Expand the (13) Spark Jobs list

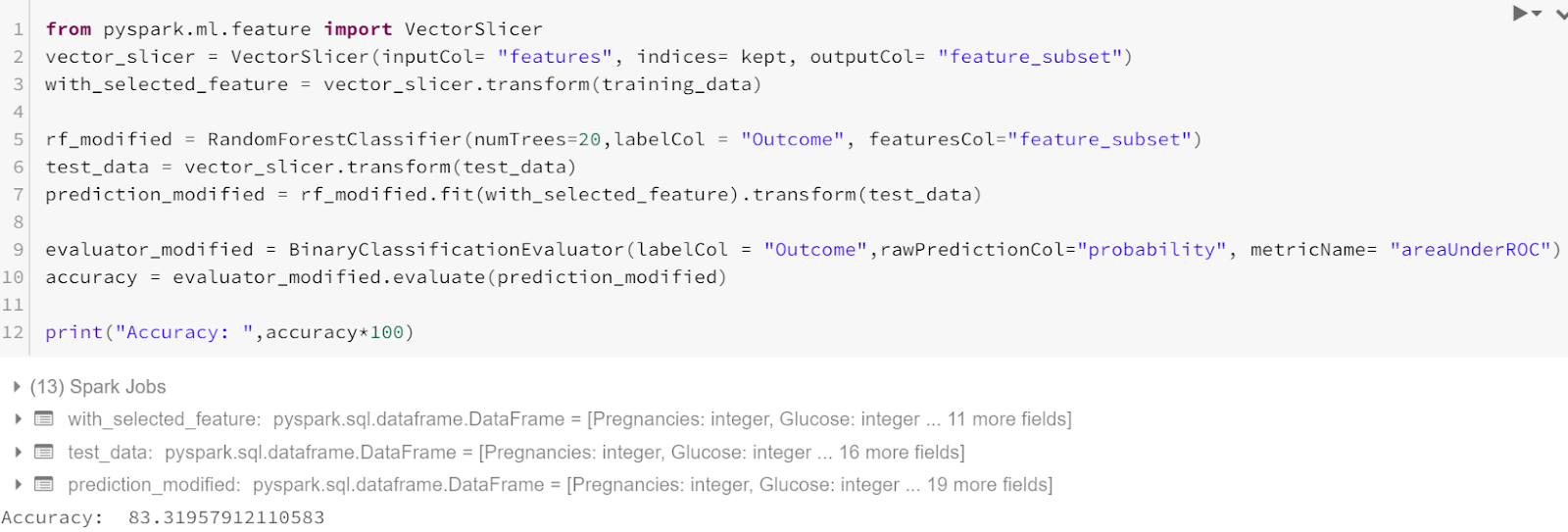tap(17, 387)
